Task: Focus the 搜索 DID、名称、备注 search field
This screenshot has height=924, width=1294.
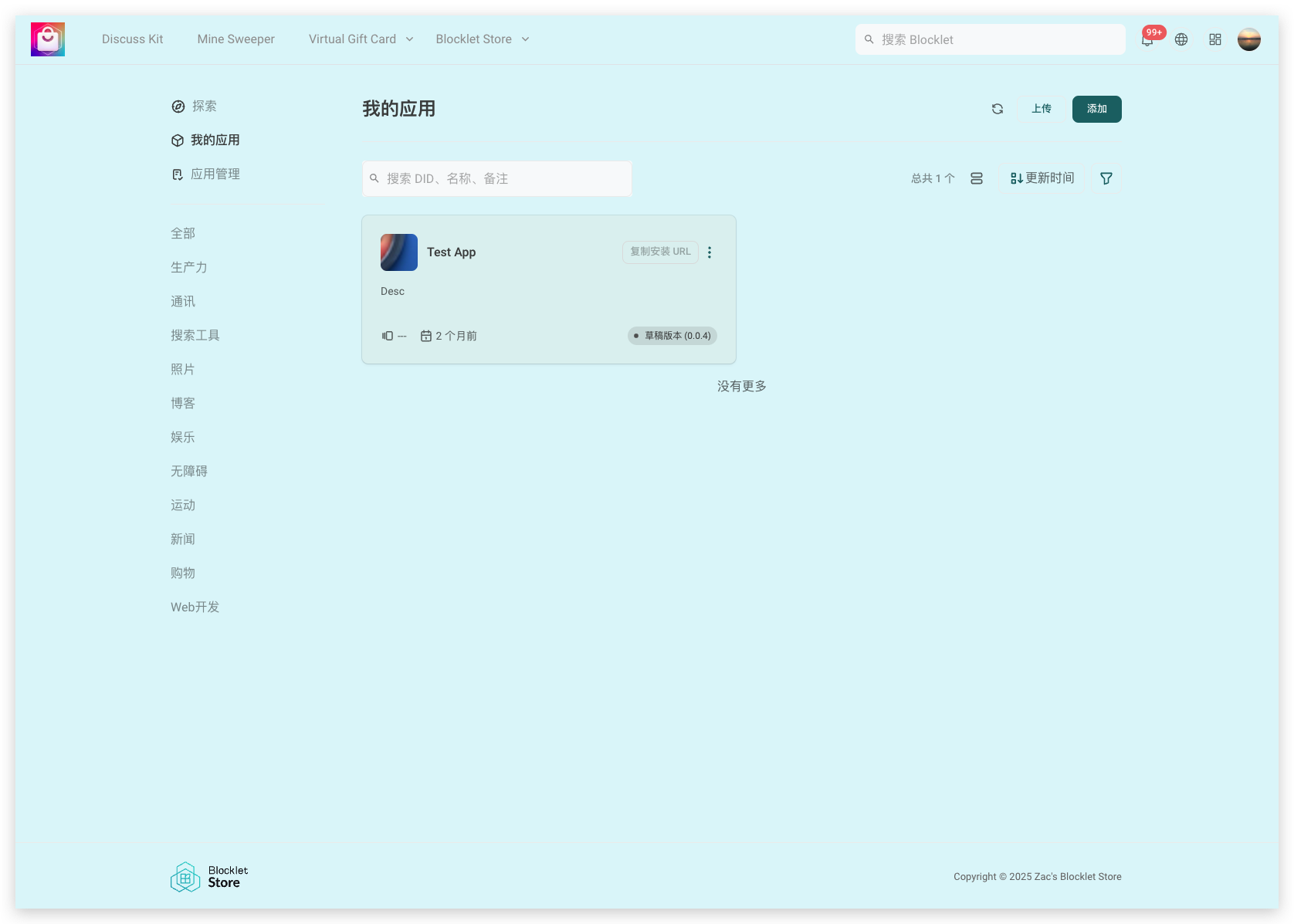Action: point(497,178)
